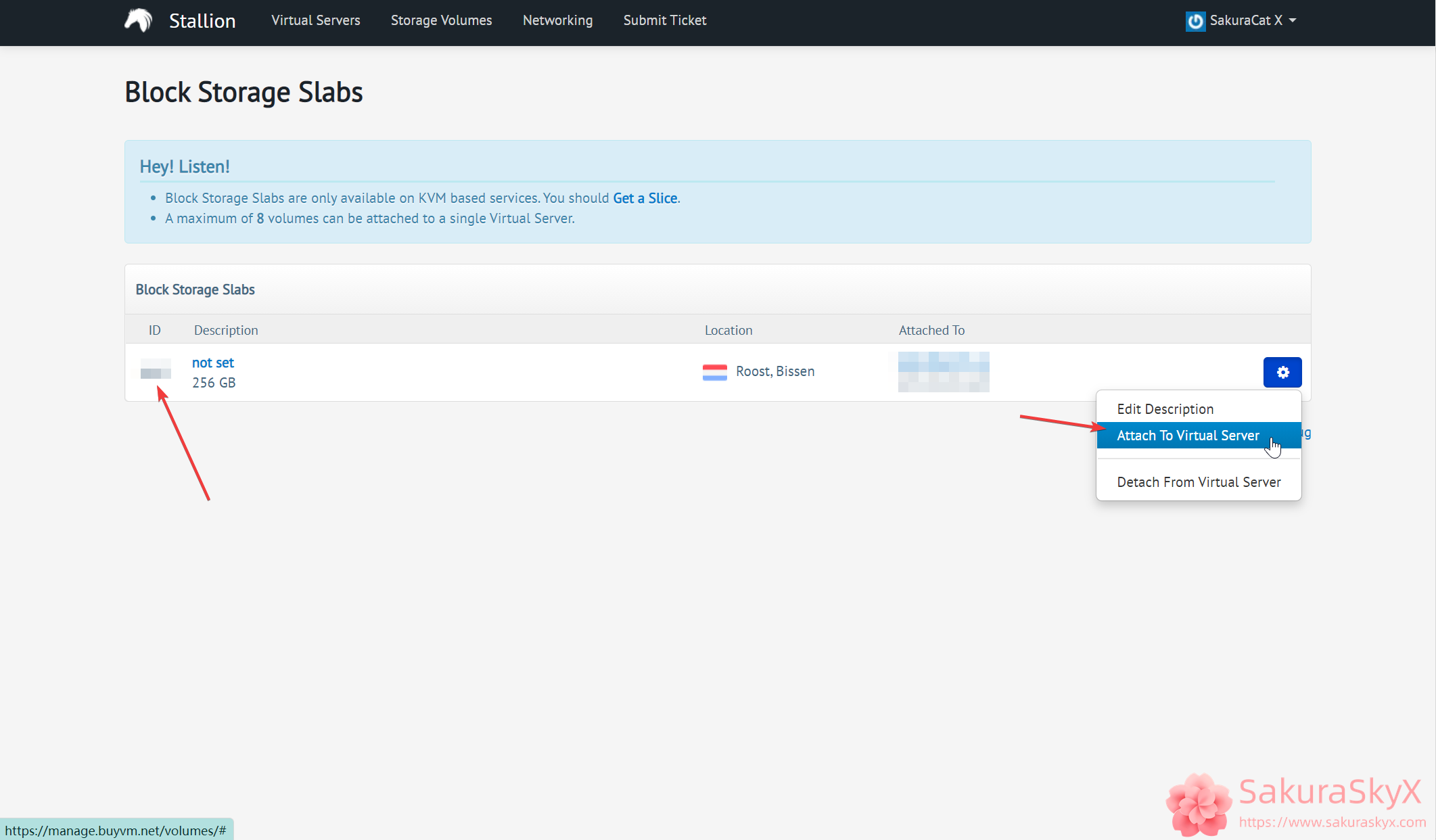This screenshot has width=1436, height=840.
Task: Follow the Get a Slice link
Action: (x=645, y=198)
